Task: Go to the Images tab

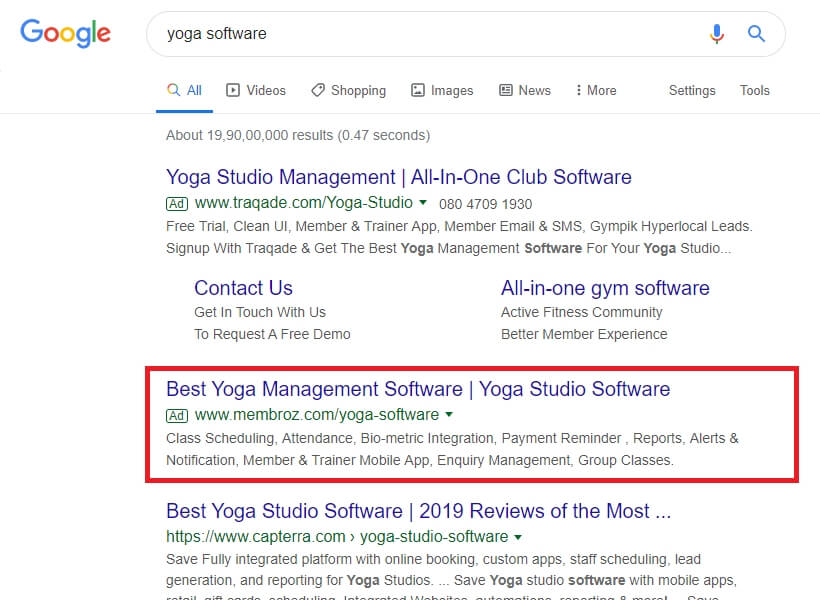Action: (x=442, y=90)
